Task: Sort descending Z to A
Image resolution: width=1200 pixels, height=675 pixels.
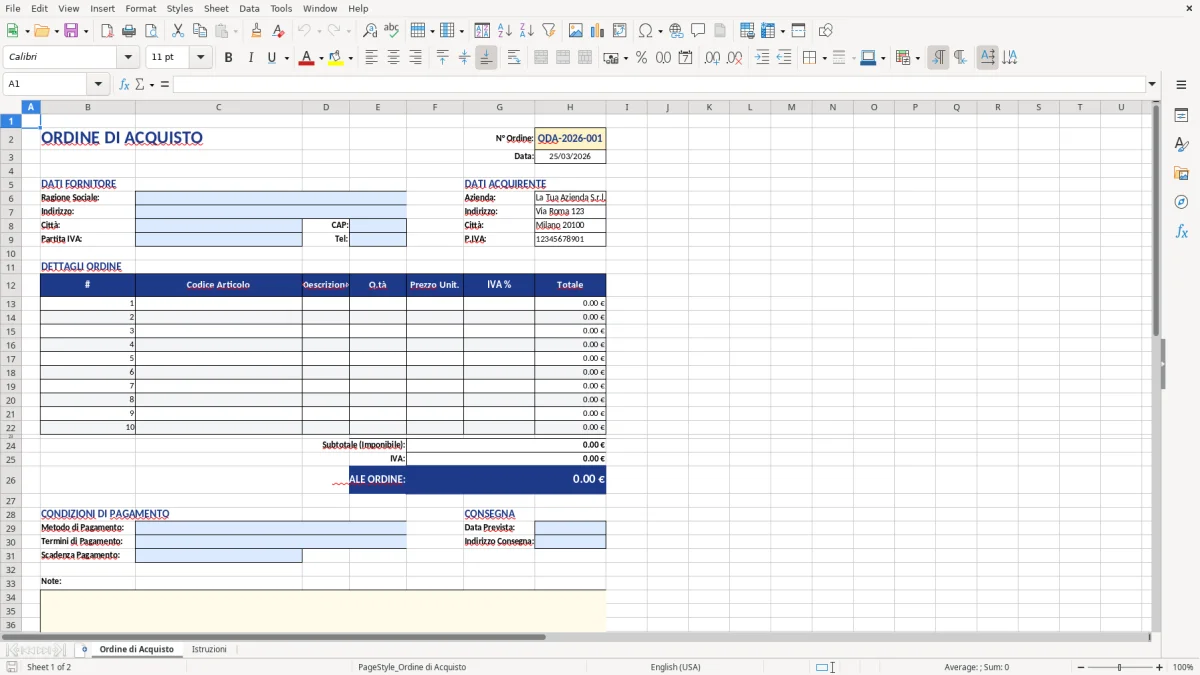Action: (x=526, y=31)
